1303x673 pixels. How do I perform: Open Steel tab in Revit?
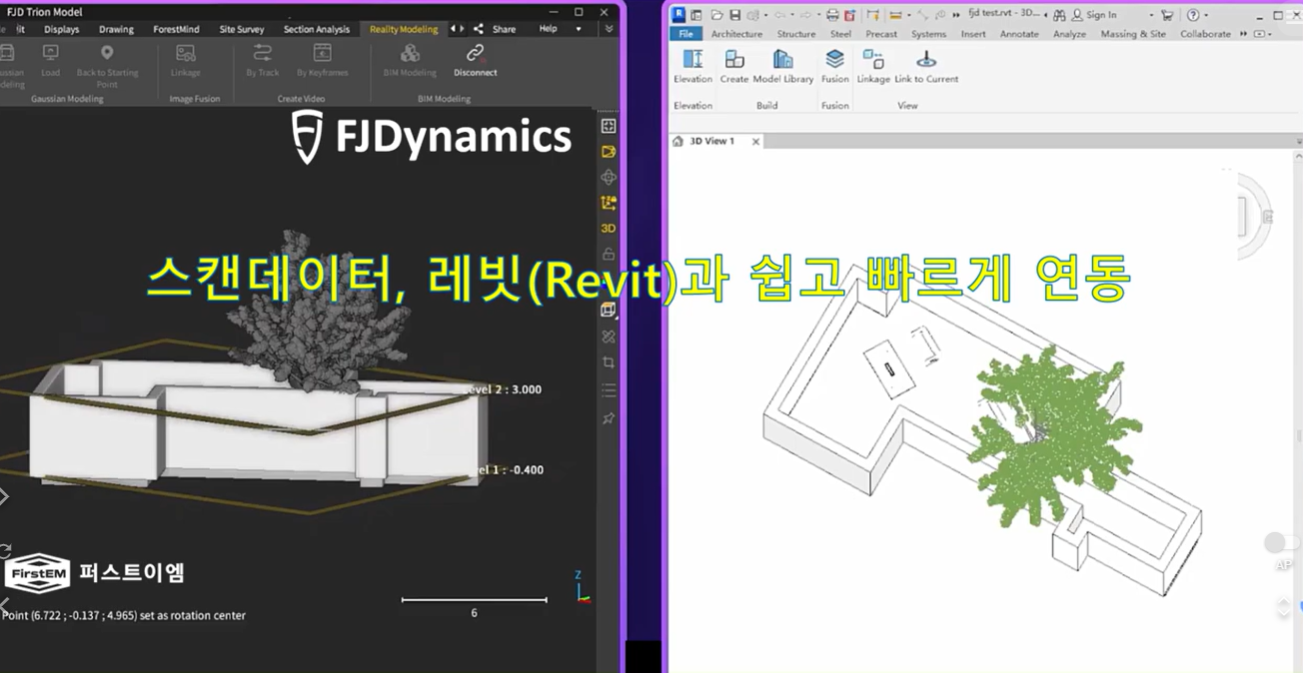(x=841, y=34)
